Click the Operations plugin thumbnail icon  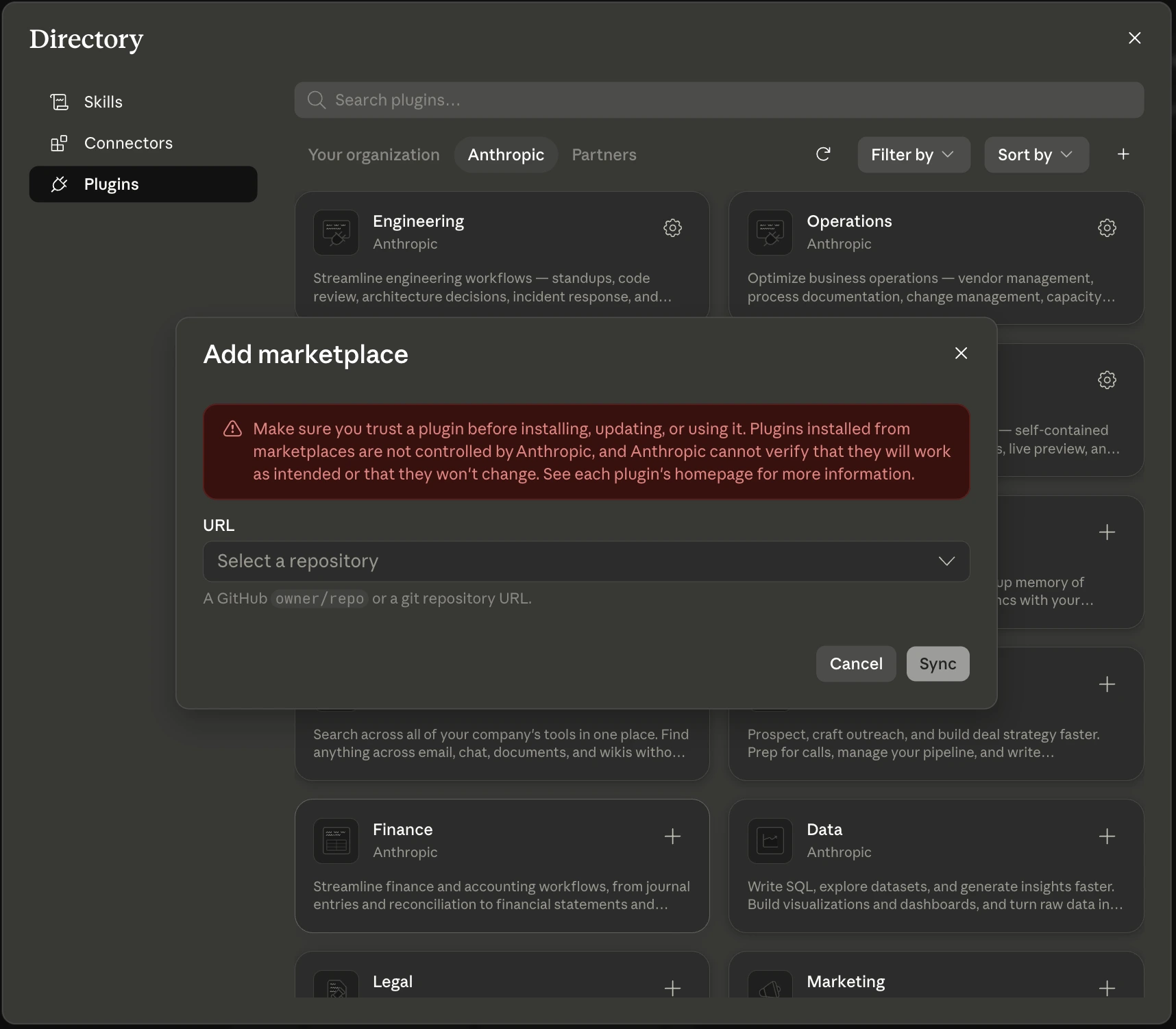770,233
